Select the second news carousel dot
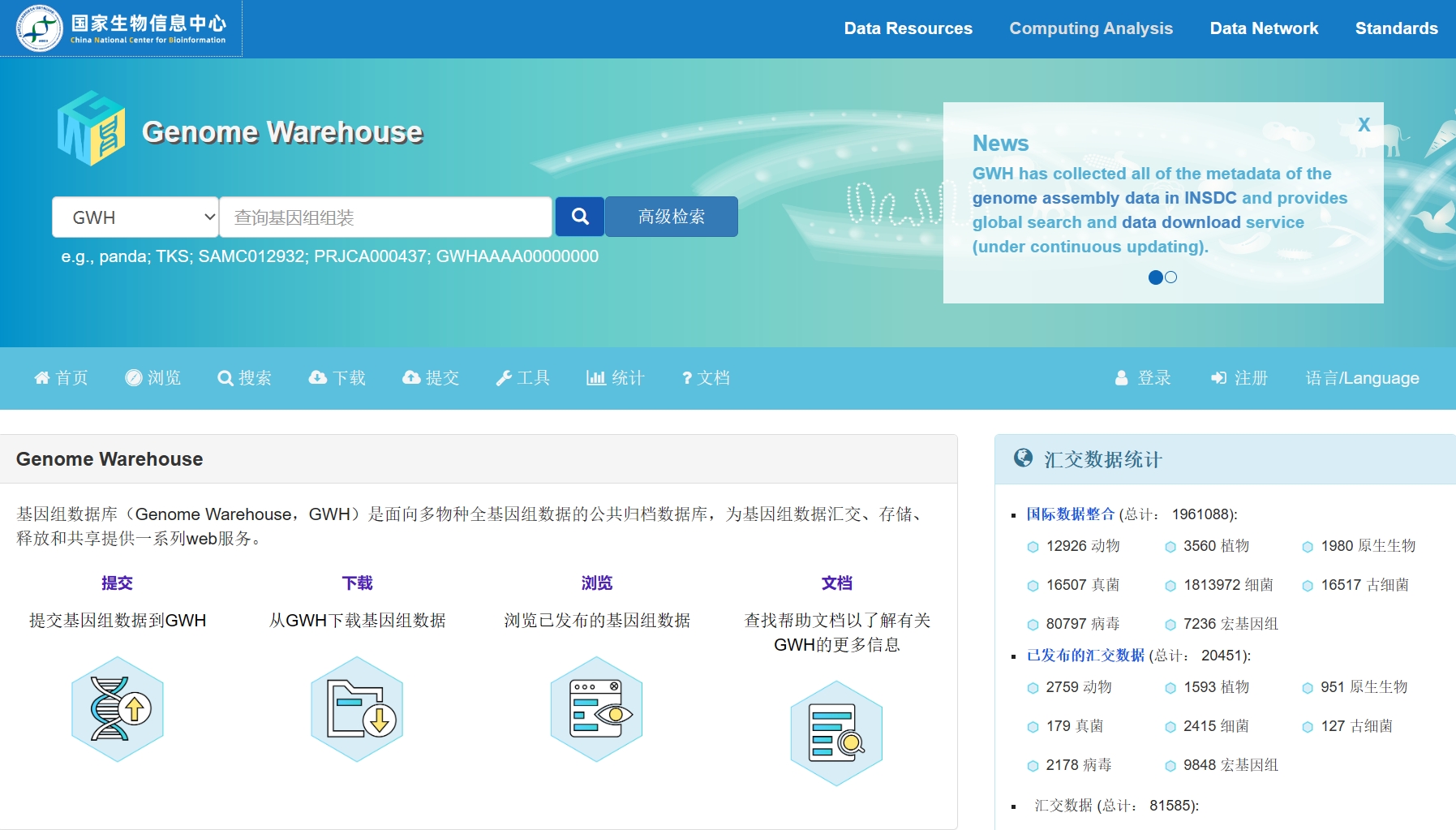 (x=1170, y=277)
